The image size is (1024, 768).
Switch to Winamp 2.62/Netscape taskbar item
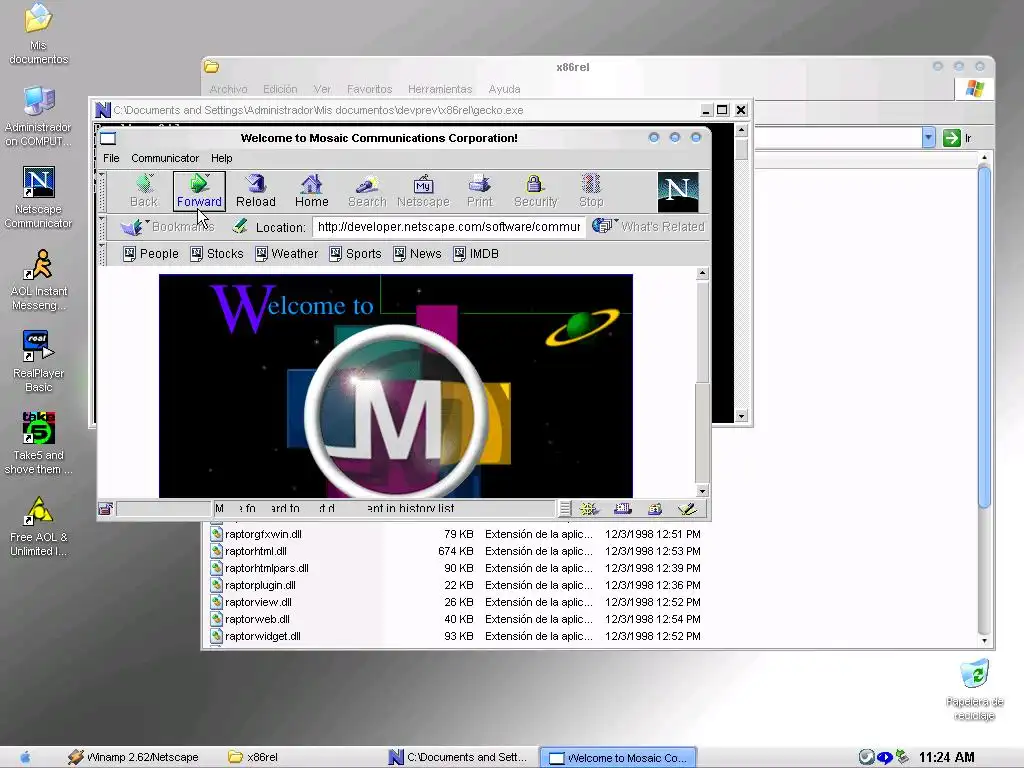[134, 757]
